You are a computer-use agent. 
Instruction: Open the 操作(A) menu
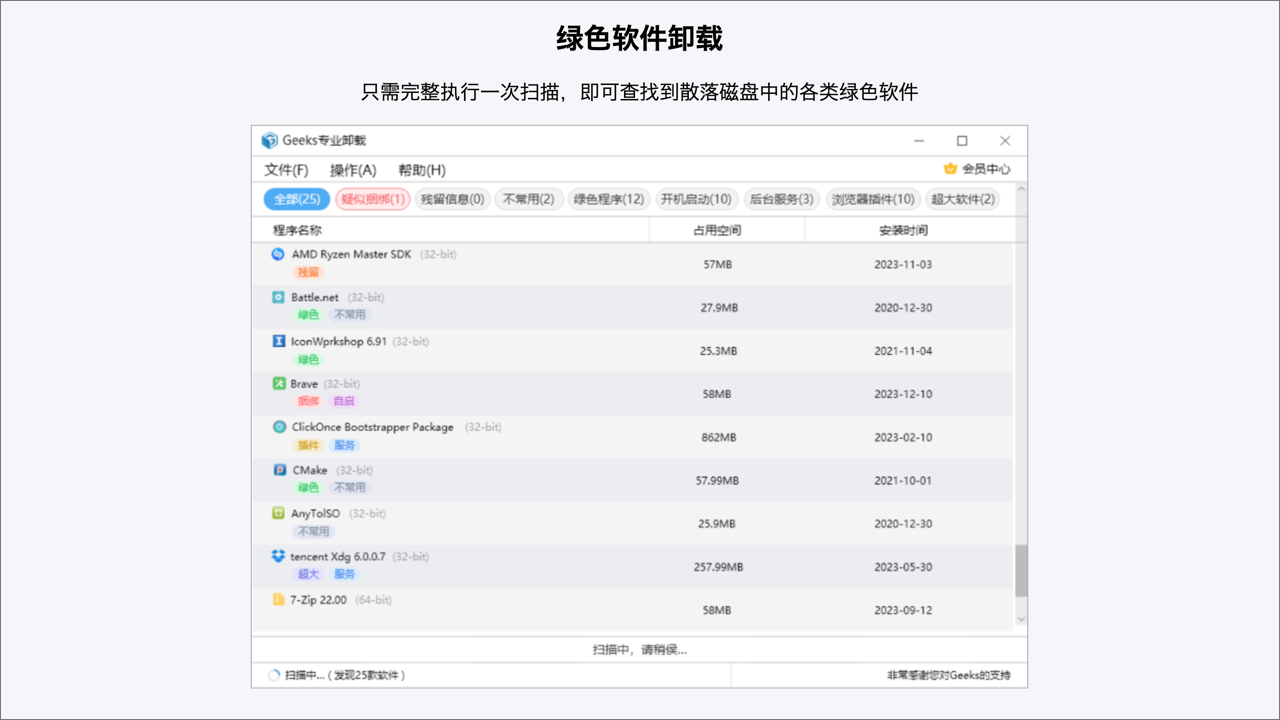click(x=353, y=170)
